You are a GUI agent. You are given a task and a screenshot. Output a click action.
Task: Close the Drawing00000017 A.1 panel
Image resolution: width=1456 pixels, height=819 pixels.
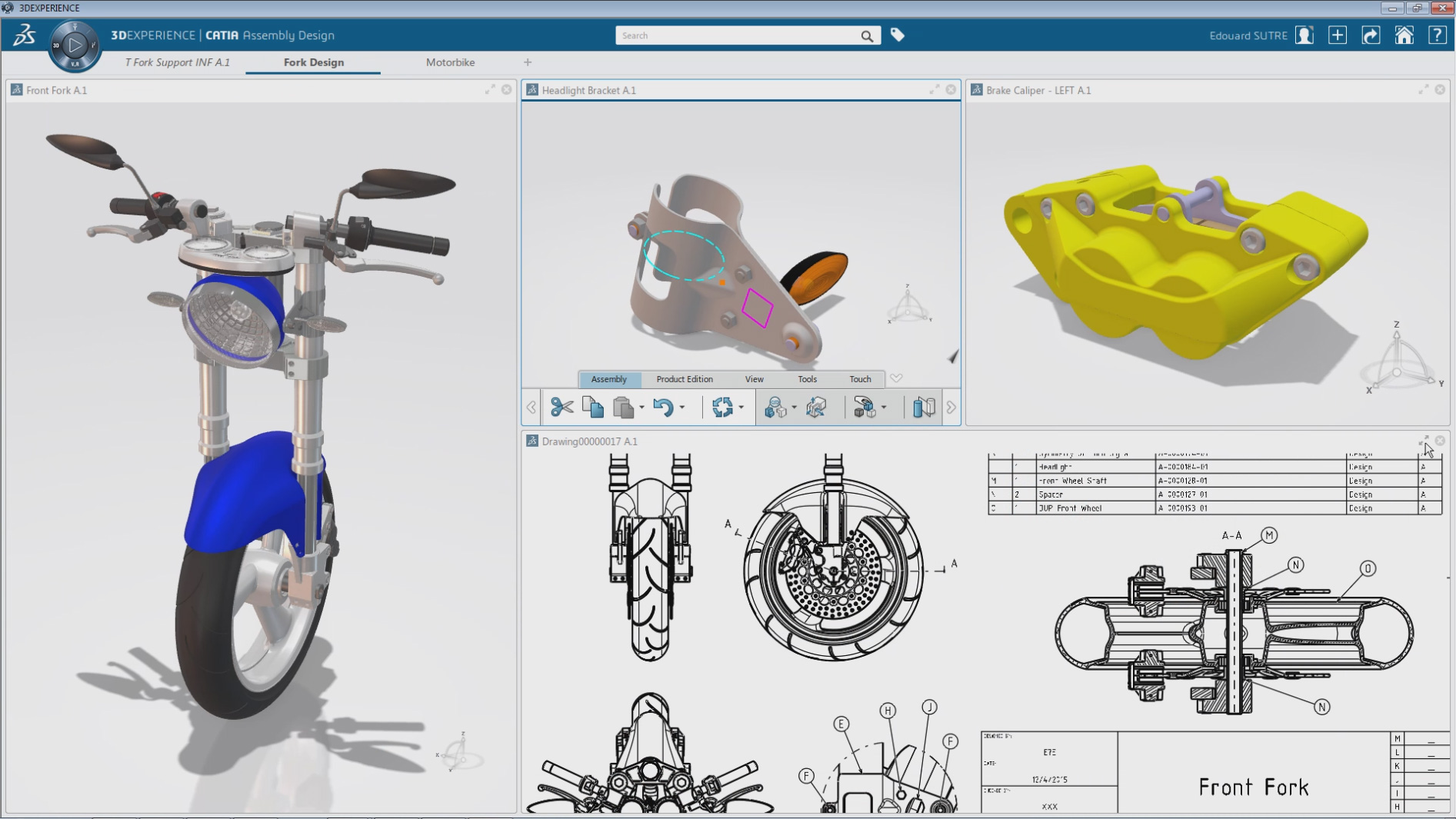pyautogui.click(x=1440, y=441)
